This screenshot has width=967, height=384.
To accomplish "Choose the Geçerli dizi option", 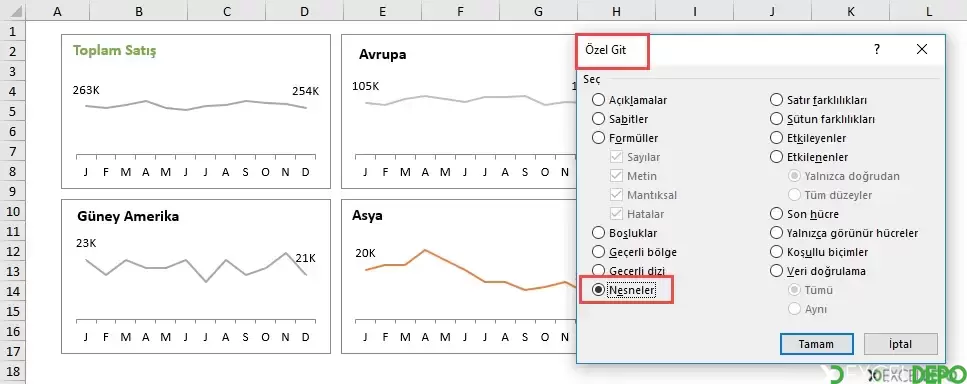I will pyautogui.click(x=628, y=270).
